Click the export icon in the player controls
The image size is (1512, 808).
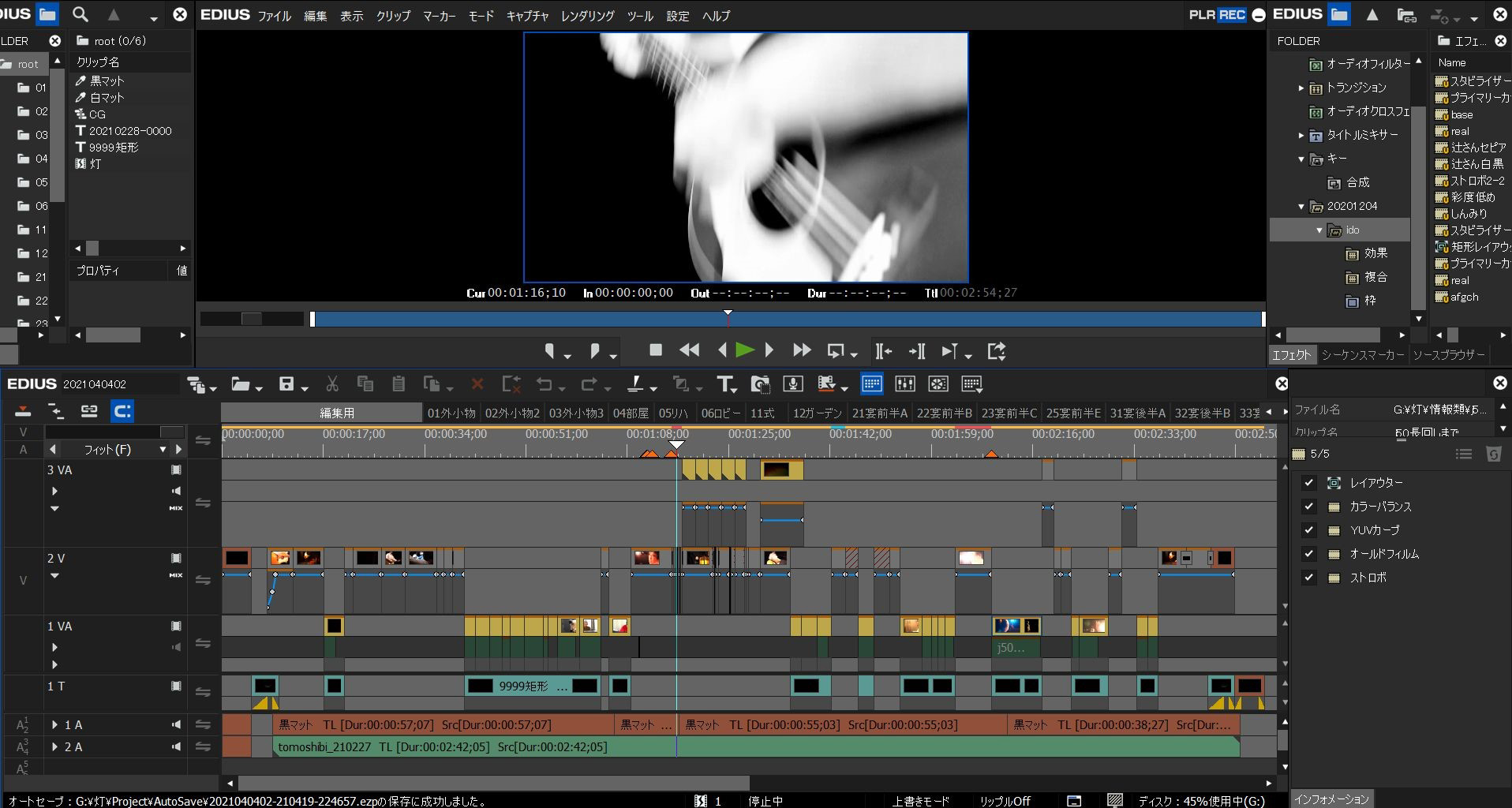[x=997, y=351]
